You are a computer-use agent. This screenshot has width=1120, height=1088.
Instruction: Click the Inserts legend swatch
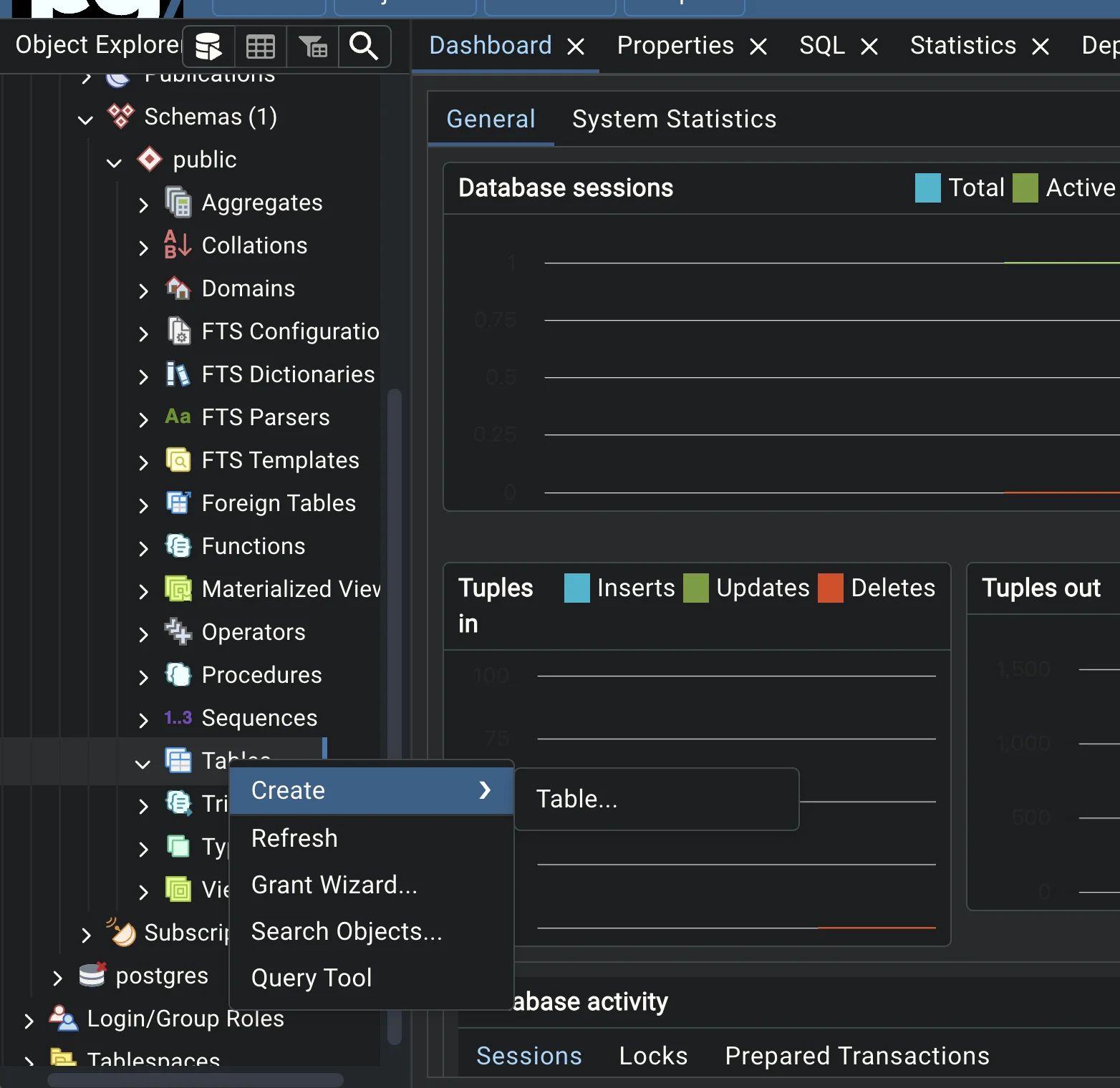point(577,588)
